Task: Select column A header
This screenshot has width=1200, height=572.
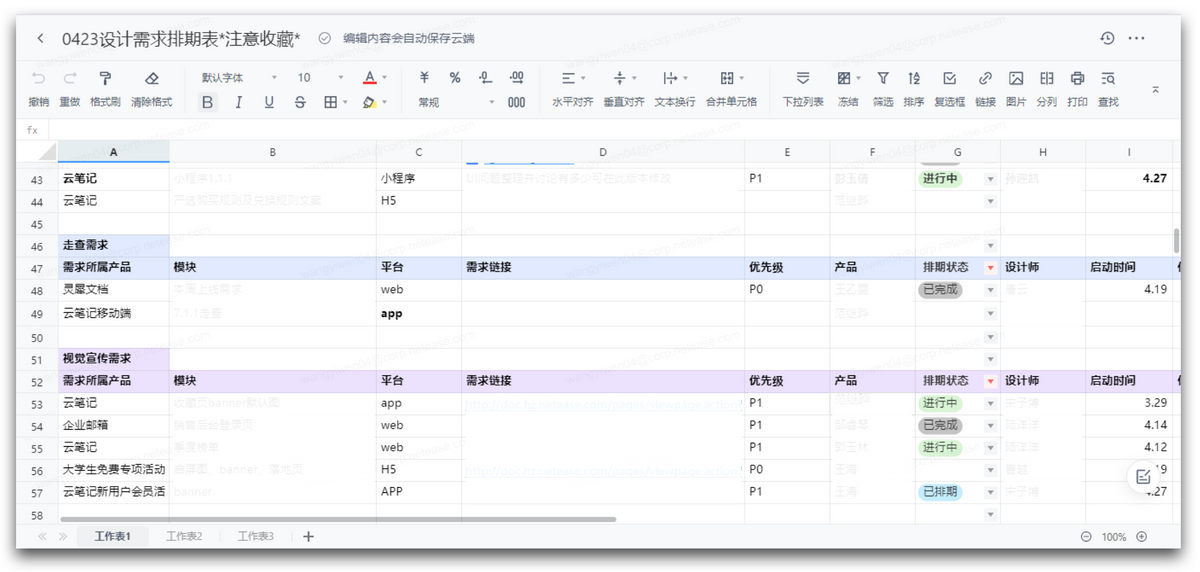Action: click(113, 152)
